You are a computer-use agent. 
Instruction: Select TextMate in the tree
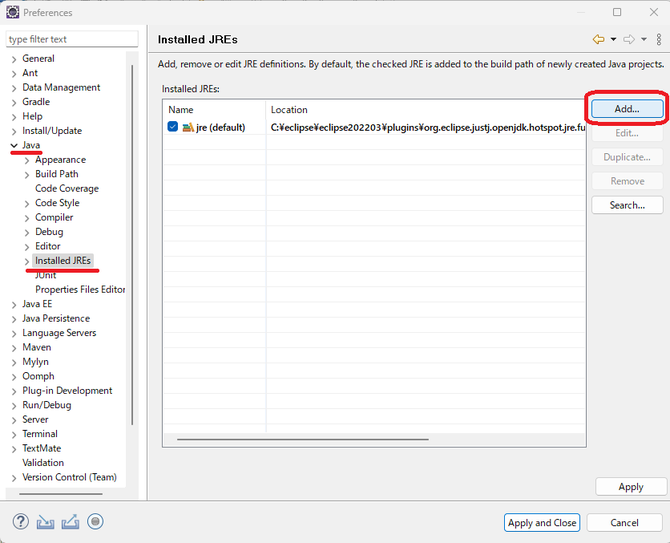click(41, 448)
